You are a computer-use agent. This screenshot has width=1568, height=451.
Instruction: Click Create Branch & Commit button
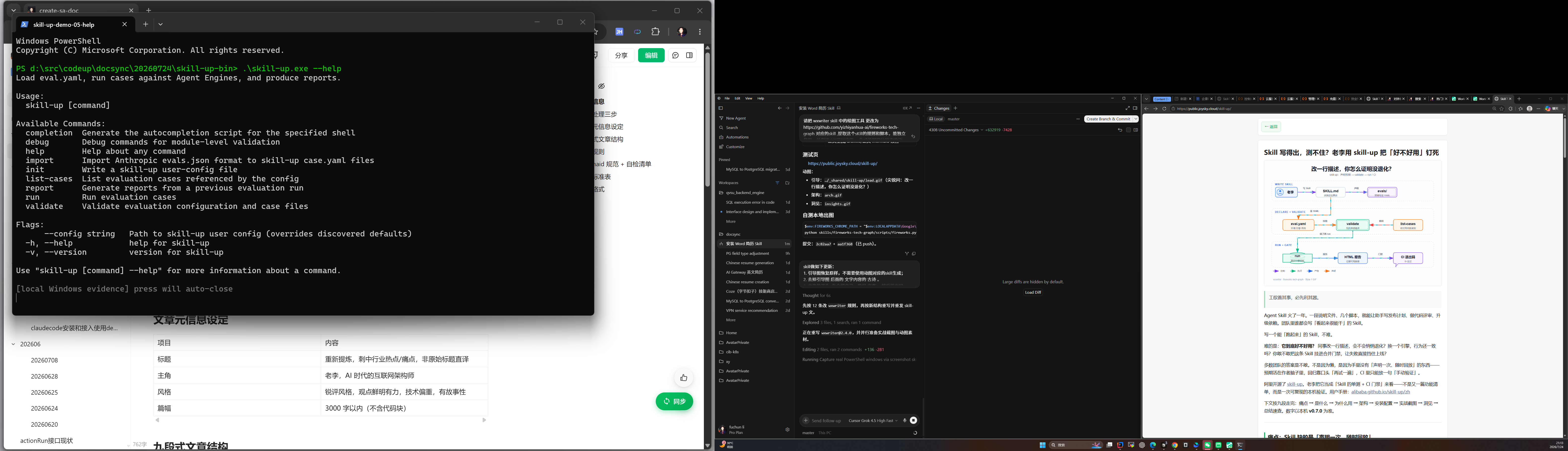click(1109, 119)
